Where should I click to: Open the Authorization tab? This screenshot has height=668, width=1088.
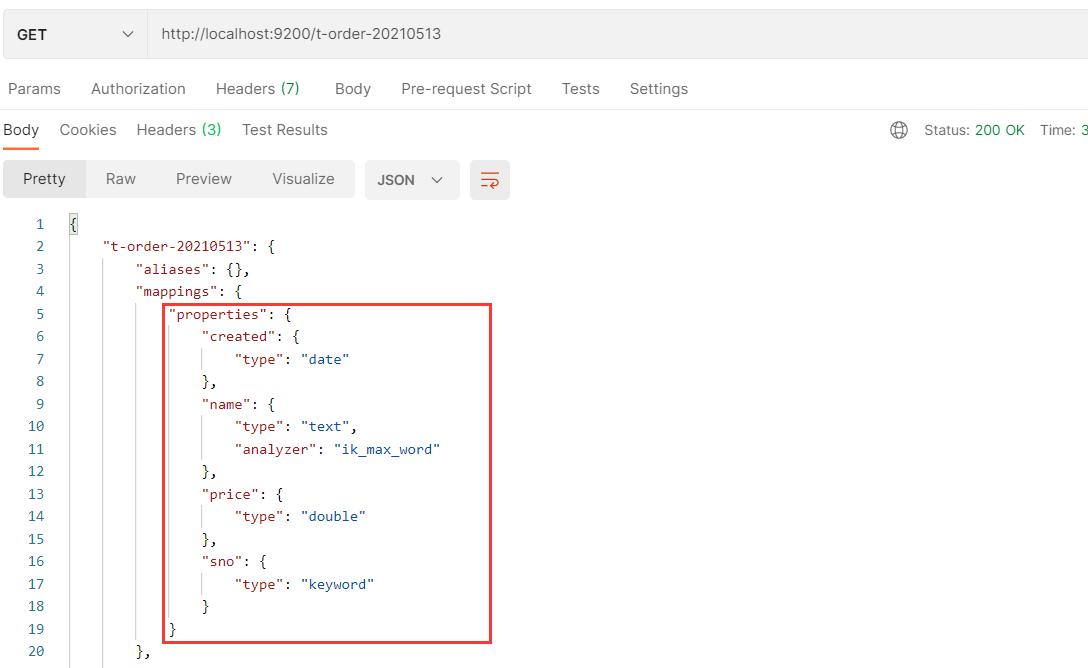(138, 89)
